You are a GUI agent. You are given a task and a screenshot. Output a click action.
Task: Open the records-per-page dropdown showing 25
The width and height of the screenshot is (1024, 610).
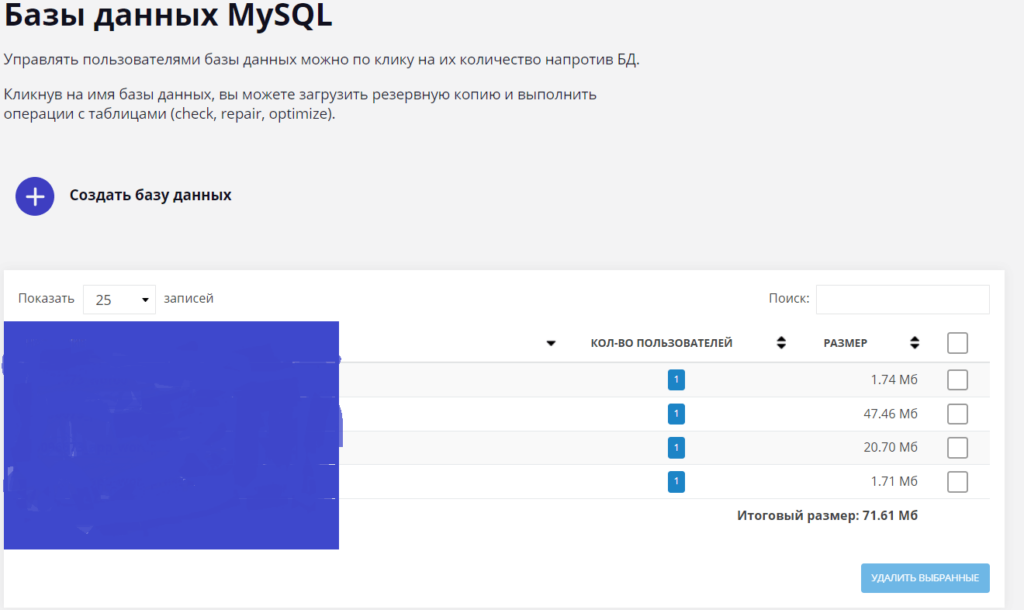pos(120,300)
